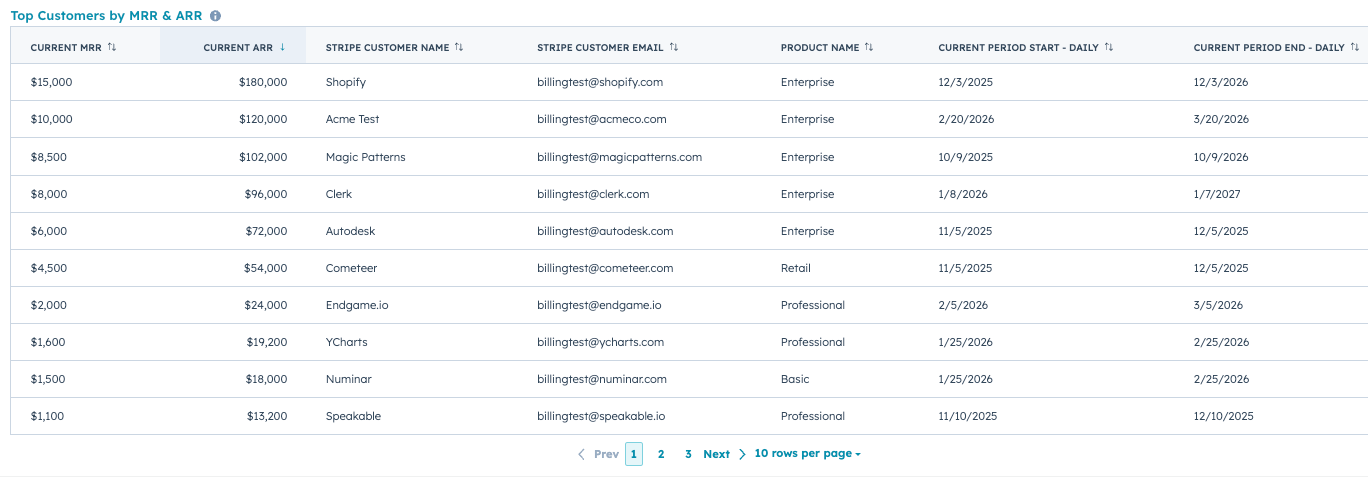Click the Acme Test customer name cell
1368x477 pixels.
352,119
